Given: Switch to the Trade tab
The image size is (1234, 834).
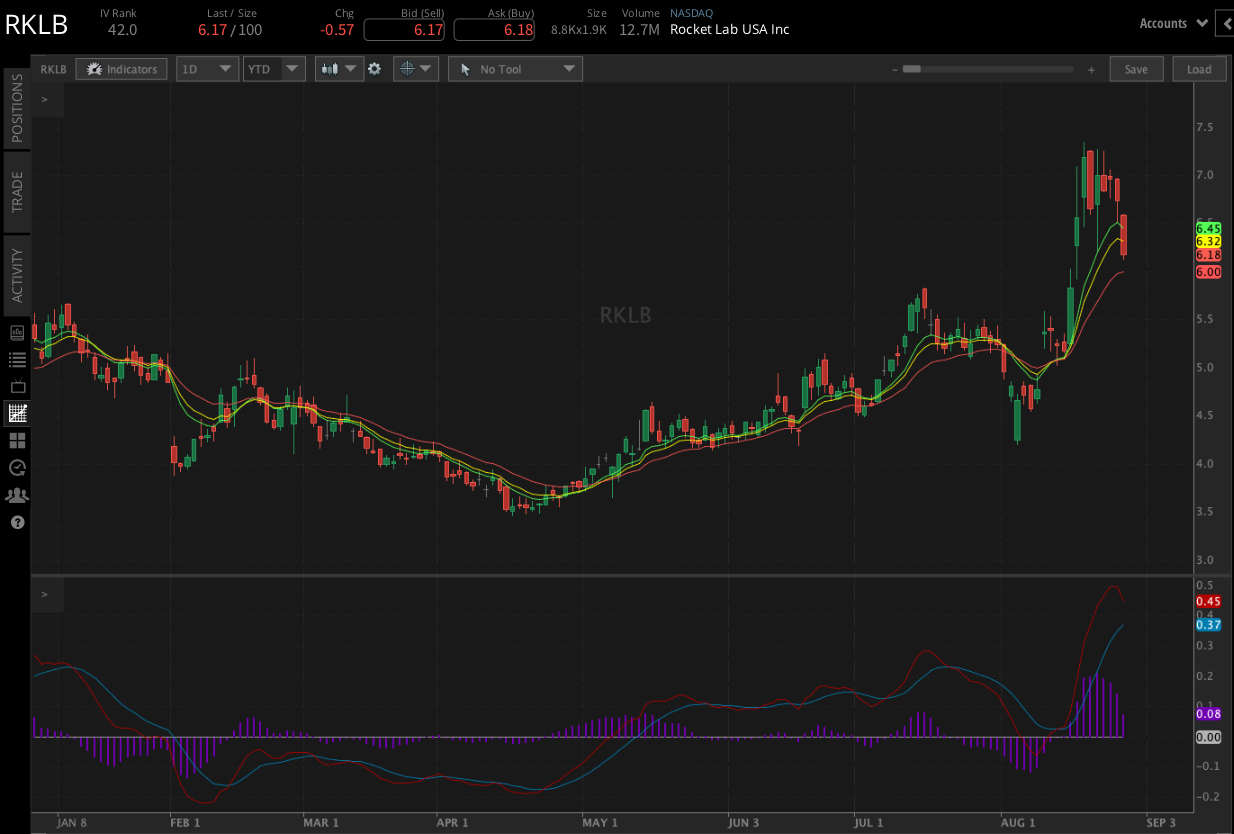Looking at the screenshot, I should [17, 191].
